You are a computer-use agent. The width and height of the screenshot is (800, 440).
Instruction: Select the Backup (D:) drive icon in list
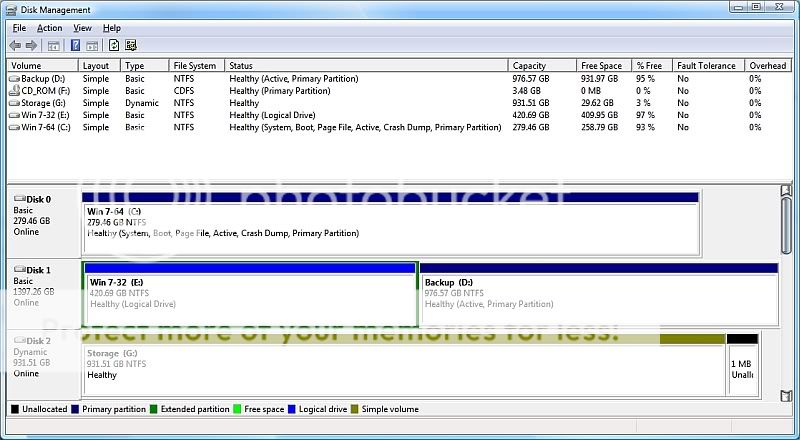pos(14,77)
